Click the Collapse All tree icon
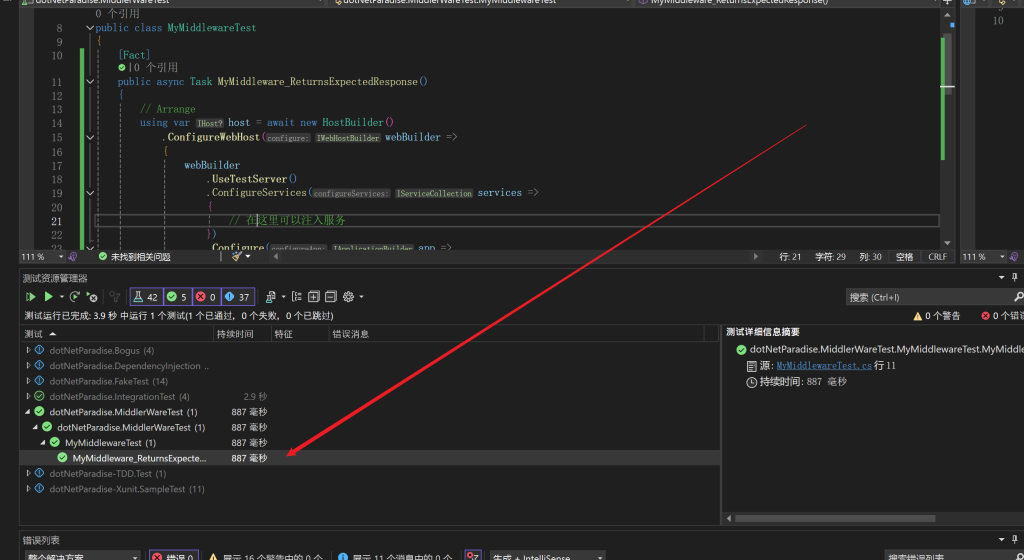Screen dimensions: 1024x560 (x=331, y=297)
